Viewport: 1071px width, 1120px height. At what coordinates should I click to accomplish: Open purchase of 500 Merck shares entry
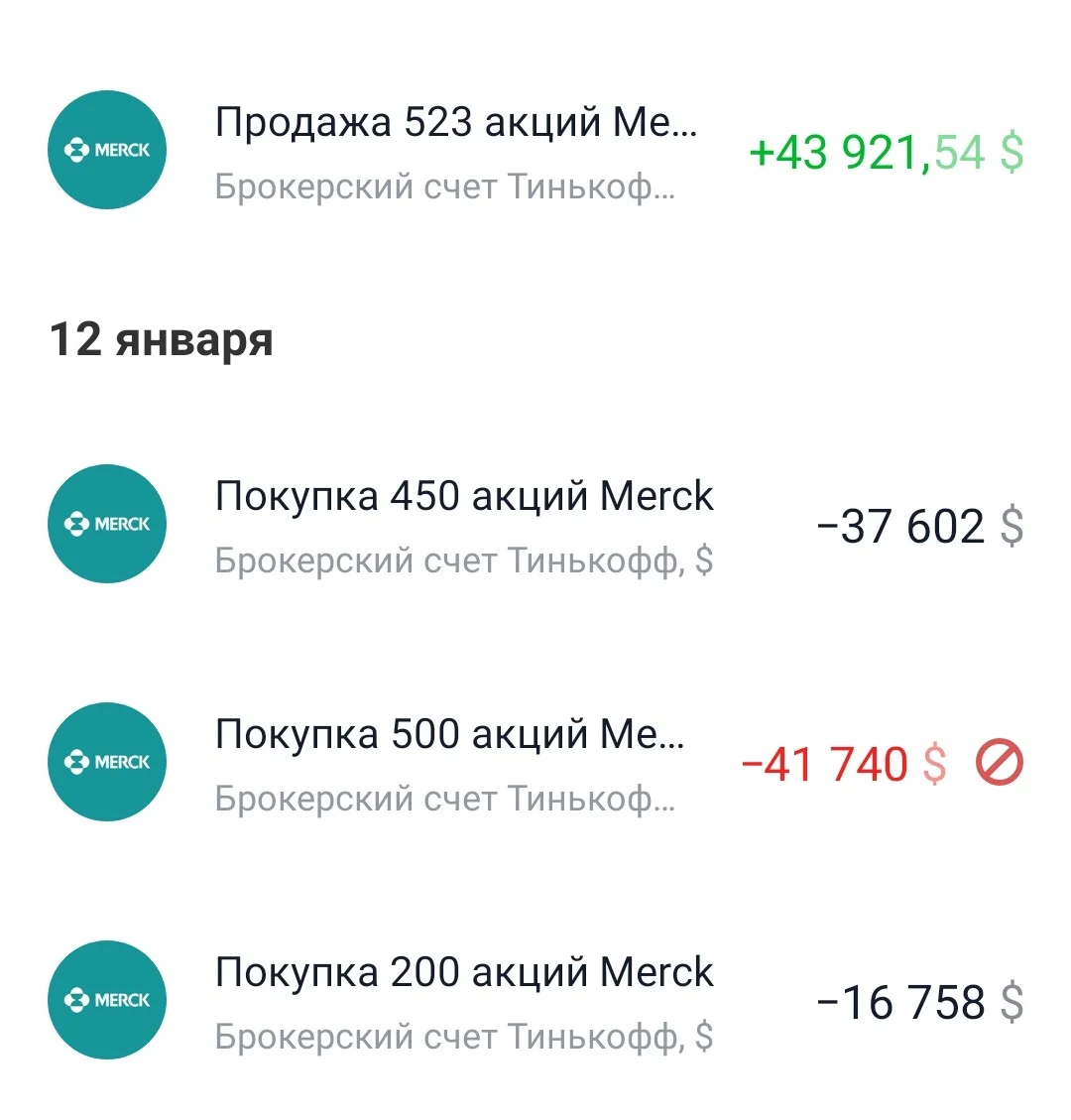[535, 762]
